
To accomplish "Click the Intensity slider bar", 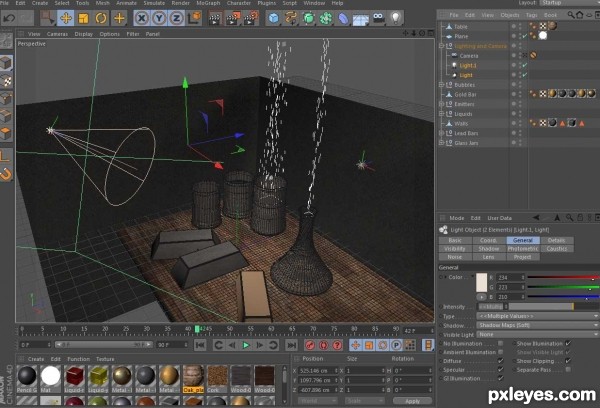I will click(553, 307).
